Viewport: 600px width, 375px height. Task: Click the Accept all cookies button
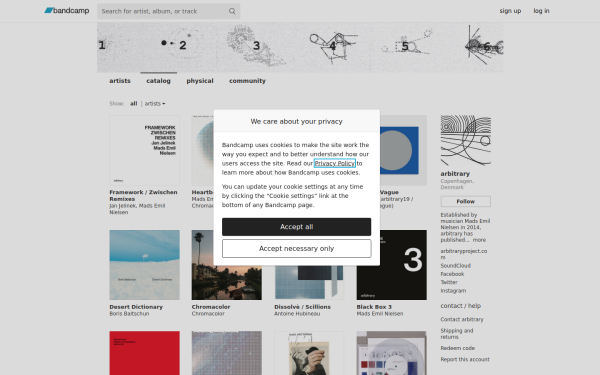[x=297, y=227]
